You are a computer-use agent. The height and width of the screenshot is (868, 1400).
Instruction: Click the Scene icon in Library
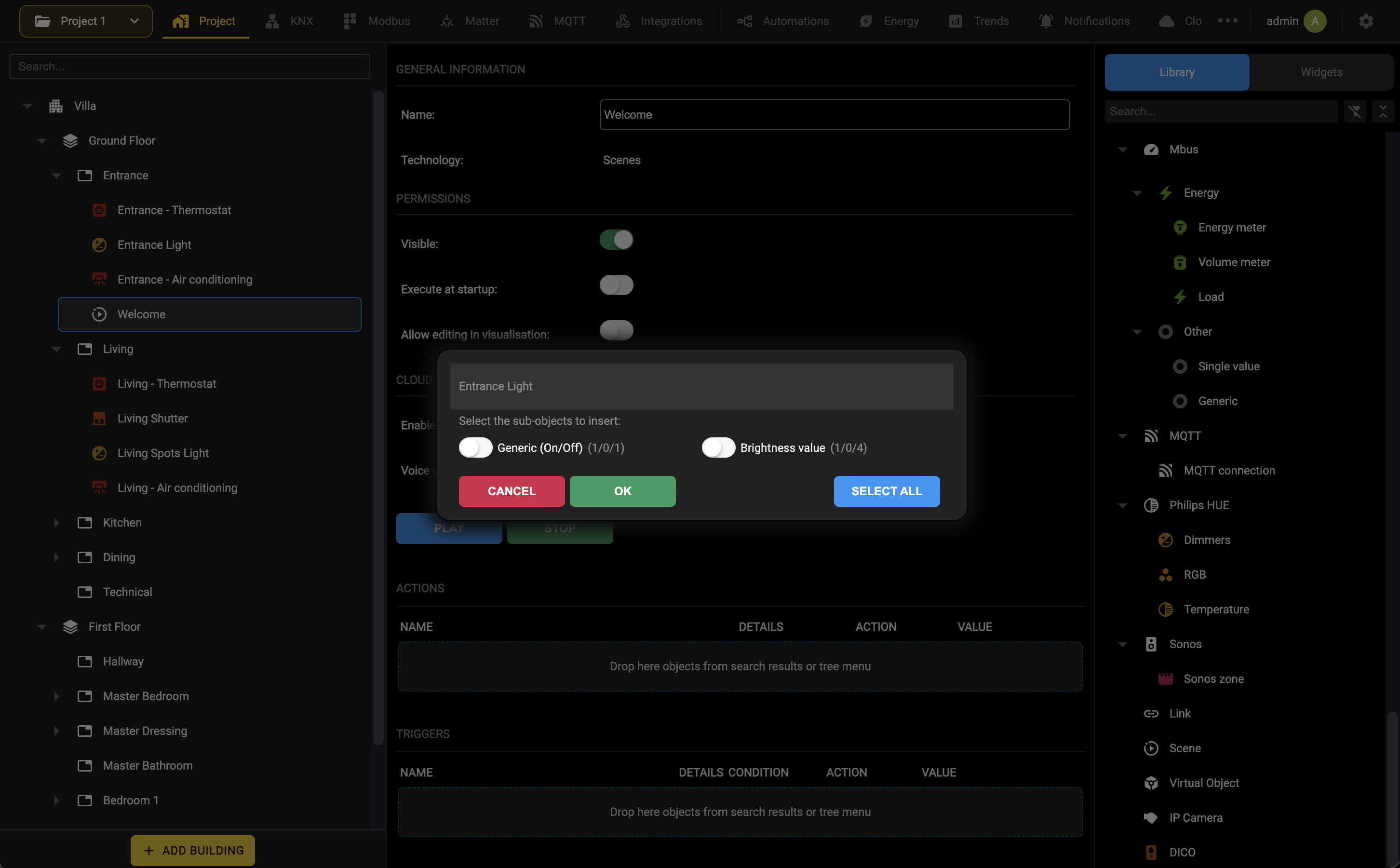[1151, 748]
